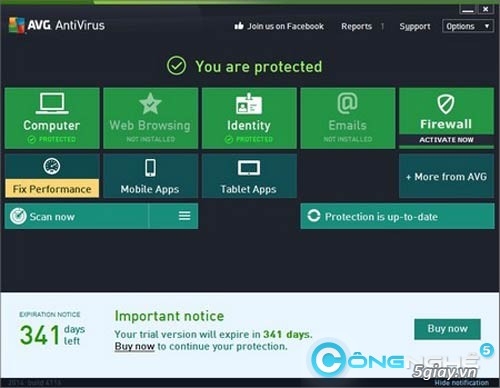Image resolution: width=500 pixels, height=388 pixels.
Task: Click the 341 days left counter
Action: tap(52, 335)
